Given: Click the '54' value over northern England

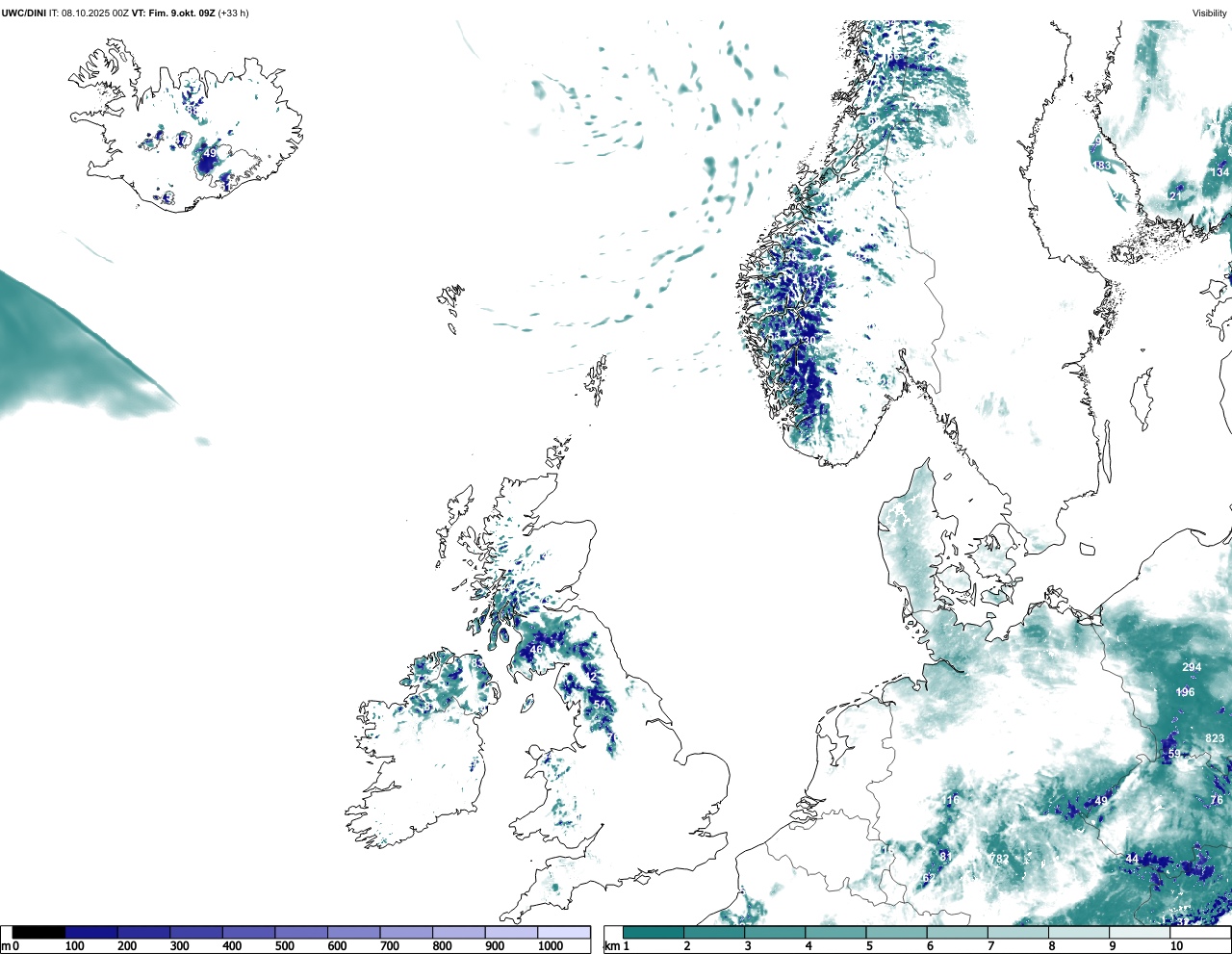Looking at the screenshot, I should tap(600, 705).
